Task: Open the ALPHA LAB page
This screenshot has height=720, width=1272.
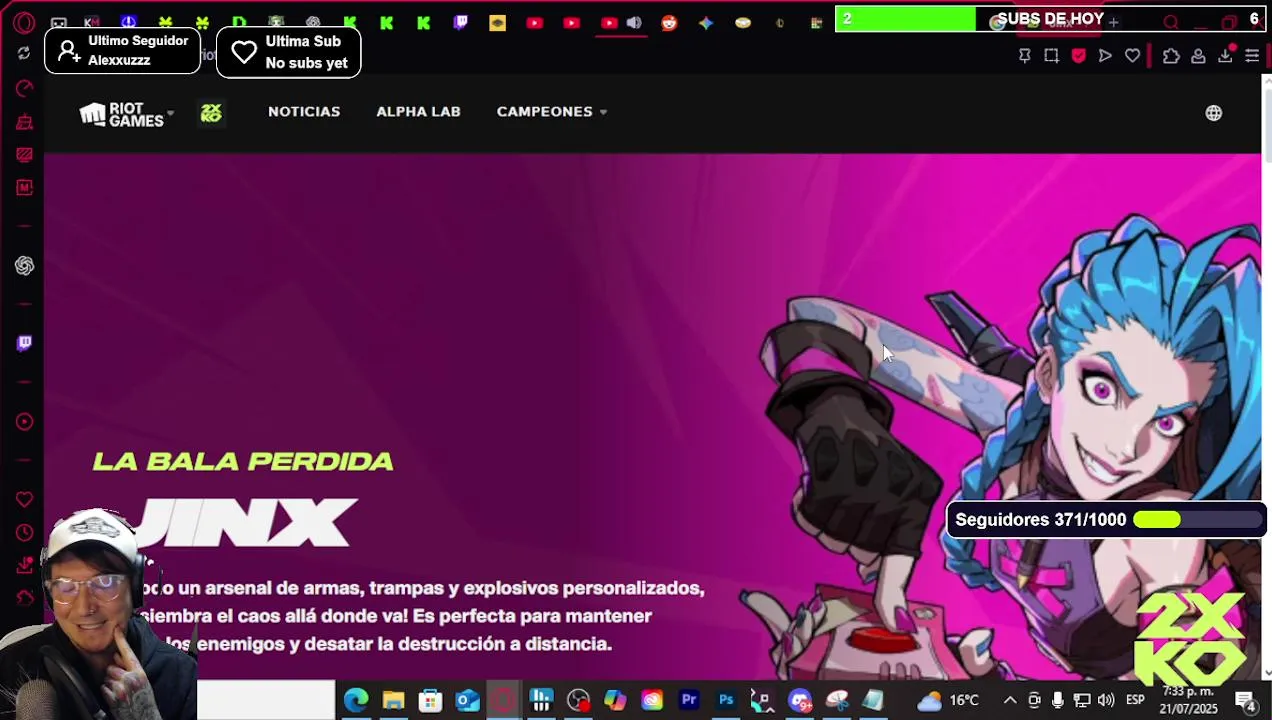Action: (x=418, y=112)
